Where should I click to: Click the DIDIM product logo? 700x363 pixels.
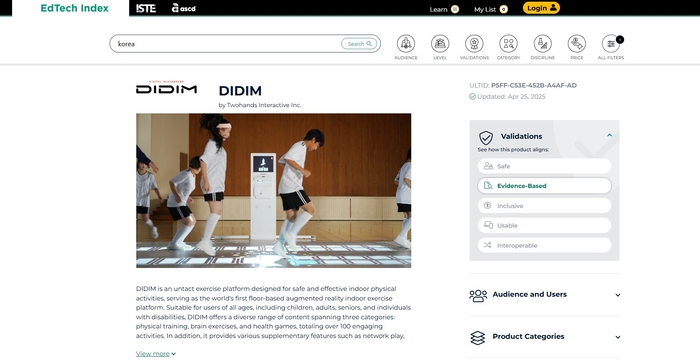point(167,88)
